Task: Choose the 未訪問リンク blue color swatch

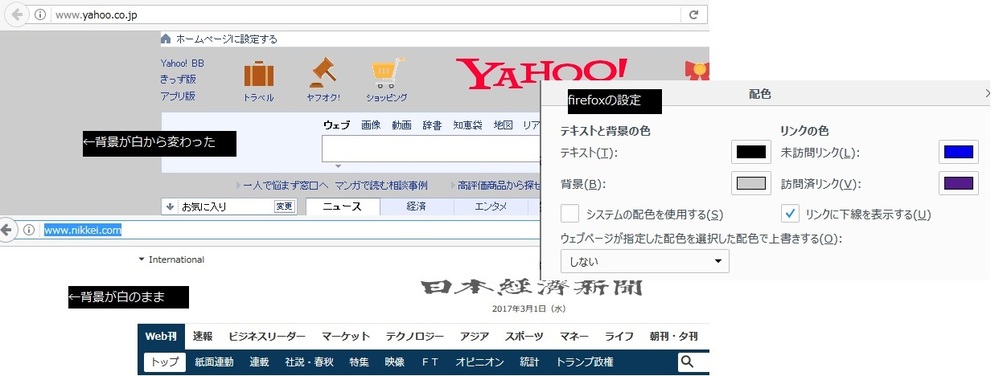Action: (x=958, y=152)
